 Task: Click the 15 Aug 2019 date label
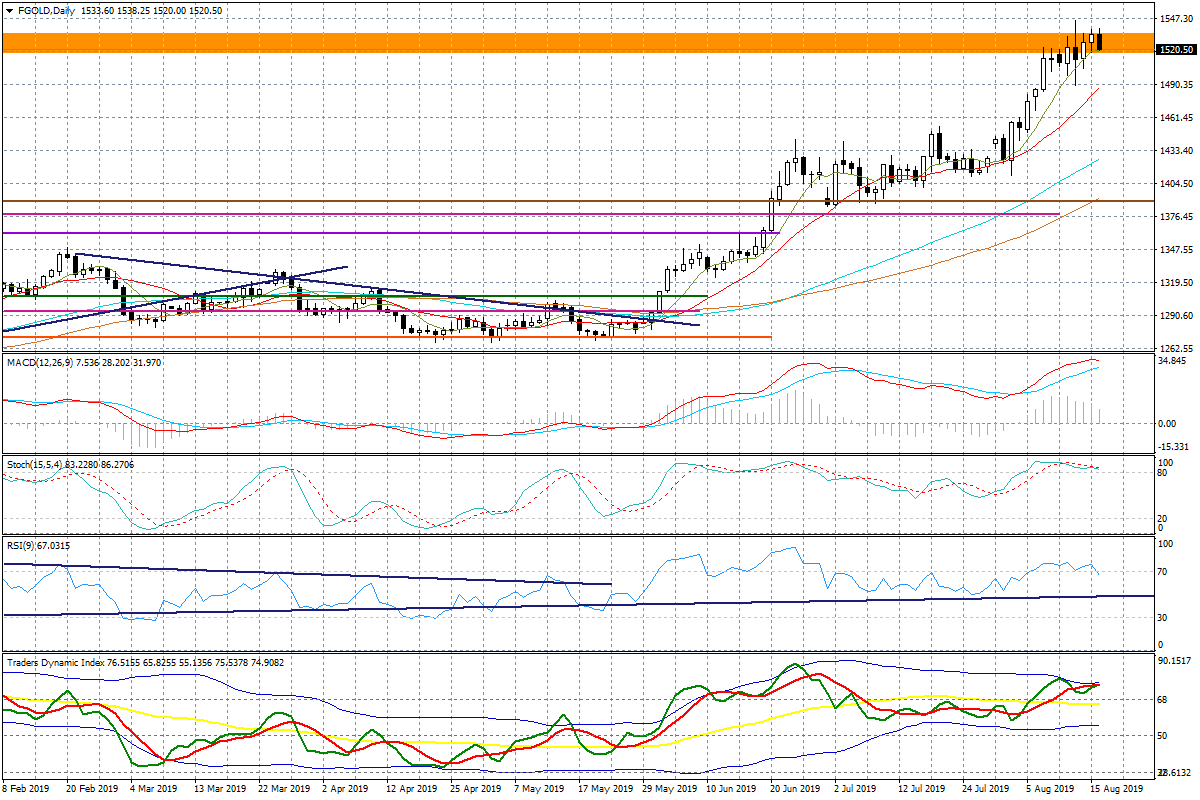pos(1117,789)
